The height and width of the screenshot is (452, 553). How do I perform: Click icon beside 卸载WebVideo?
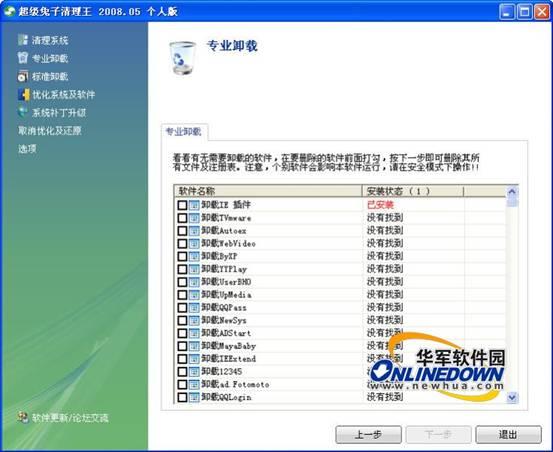coord(194,244)
